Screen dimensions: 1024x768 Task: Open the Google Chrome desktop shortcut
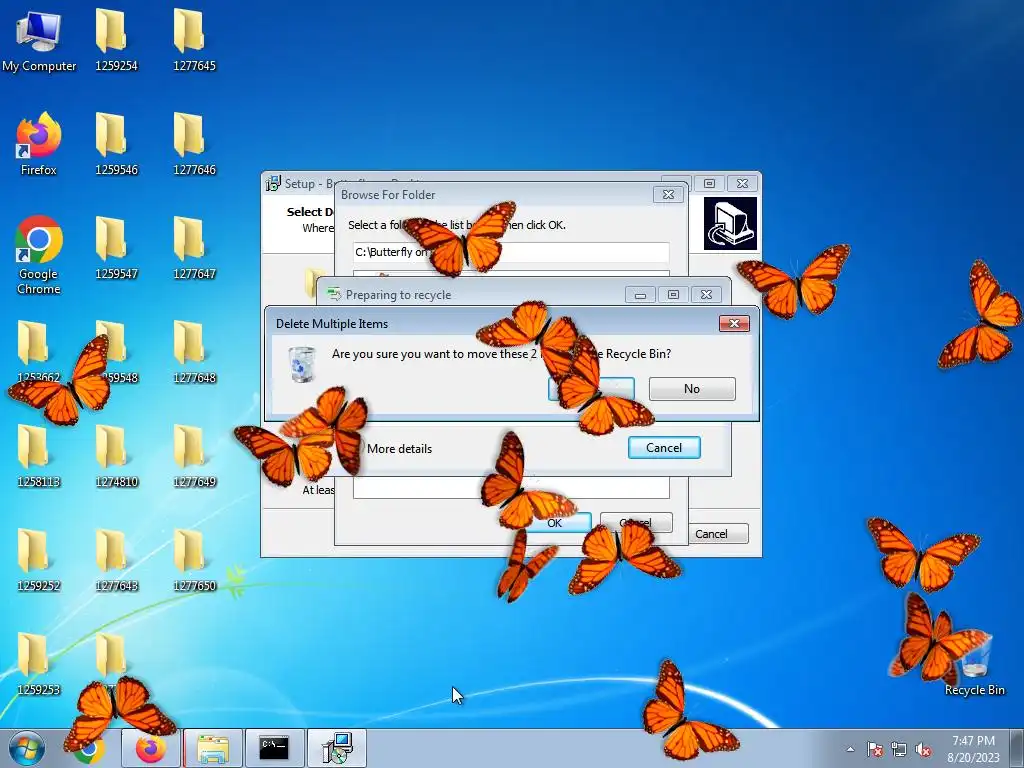[39, 255]
